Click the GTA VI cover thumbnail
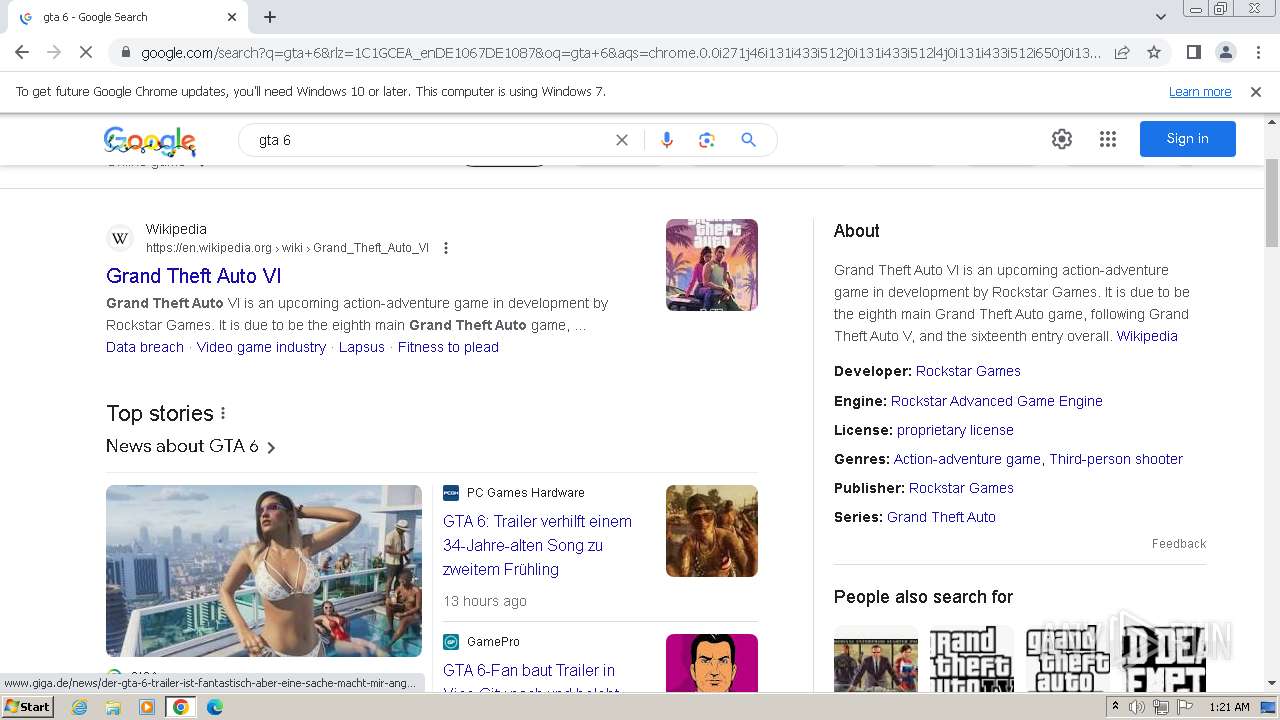1280x720 pixels. click(712, 265)
